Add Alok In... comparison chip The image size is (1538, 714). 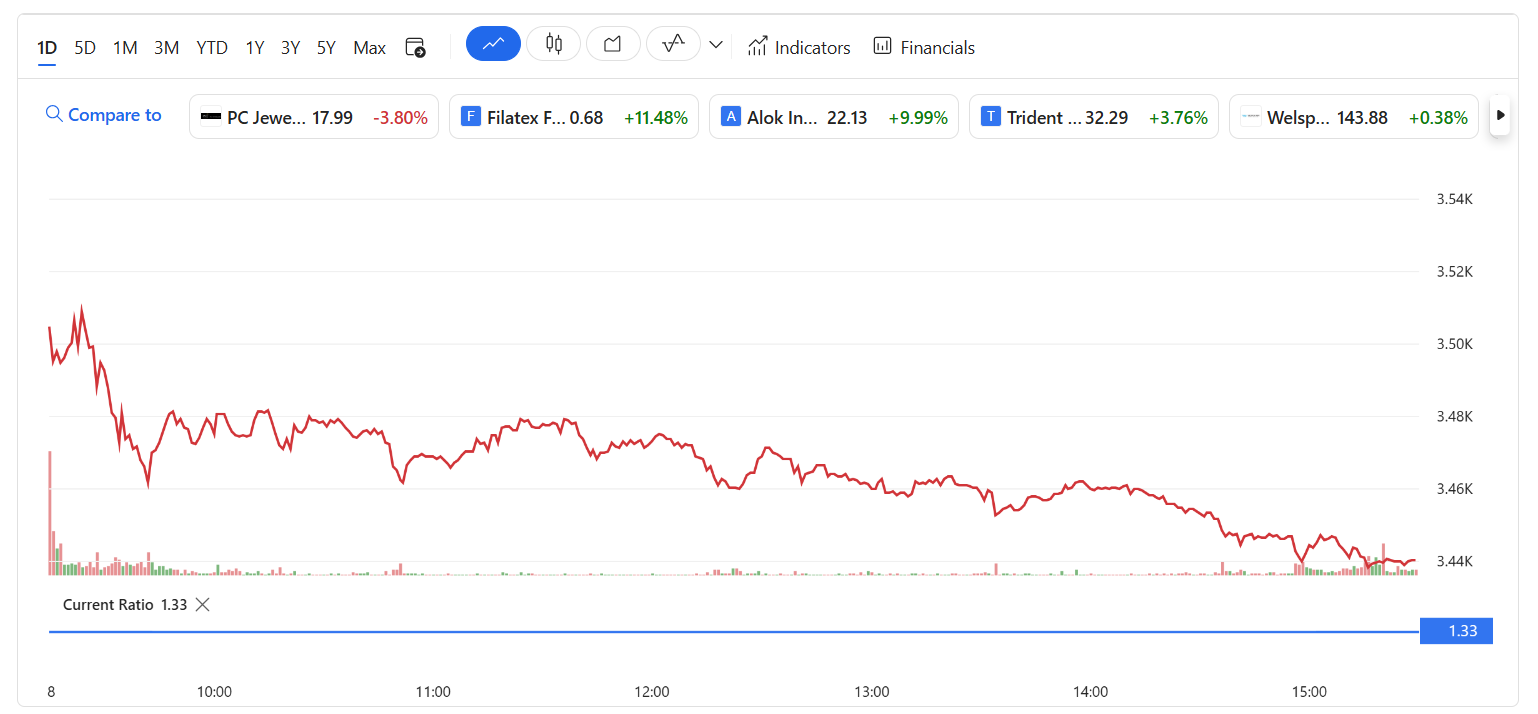(x=834, y=117)
